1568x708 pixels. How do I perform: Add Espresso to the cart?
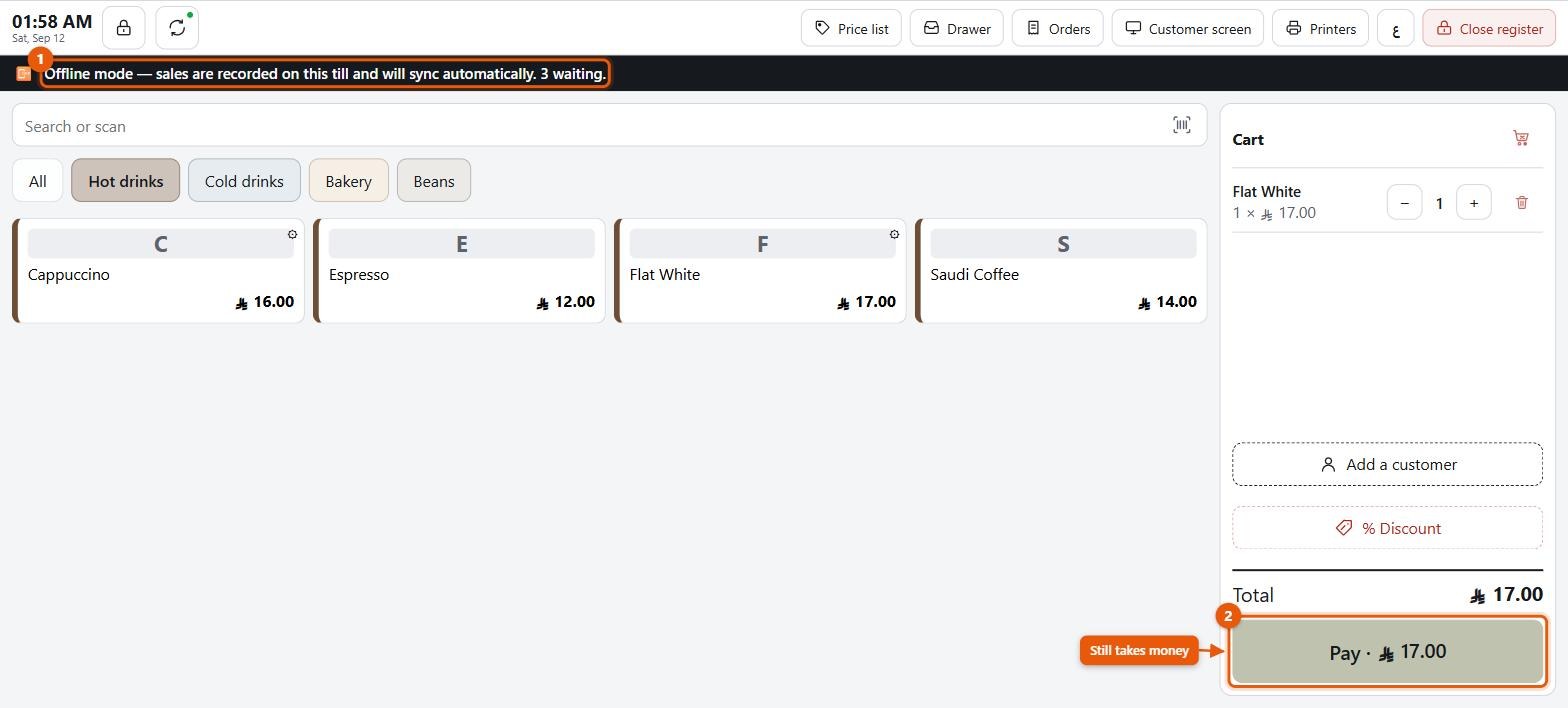click(459, 270)
